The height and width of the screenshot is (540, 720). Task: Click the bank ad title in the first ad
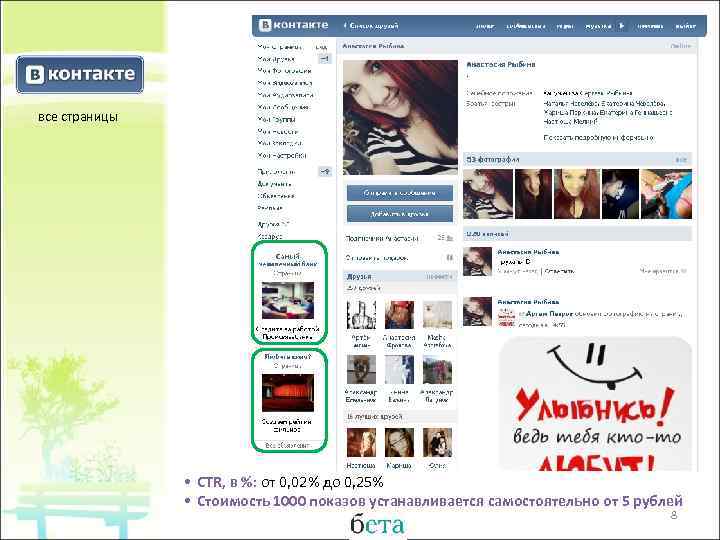tap(288, 260)
